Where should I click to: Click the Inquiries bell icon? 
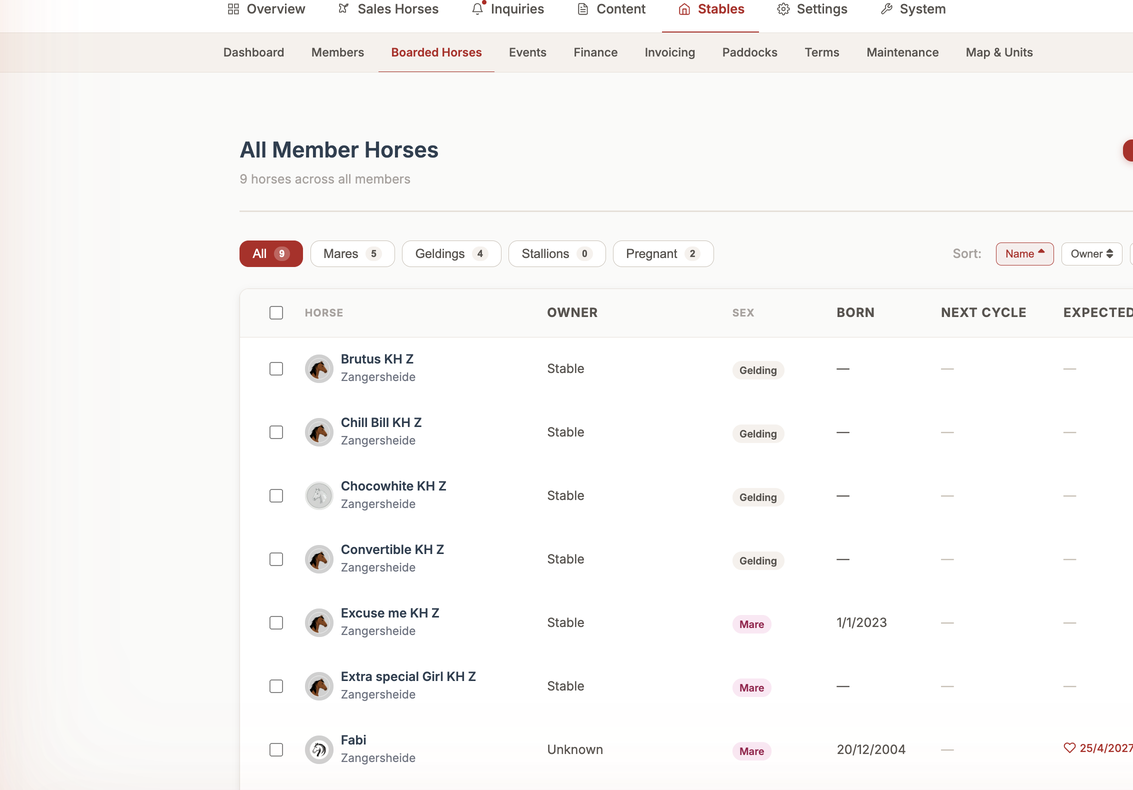click(478, 9)
